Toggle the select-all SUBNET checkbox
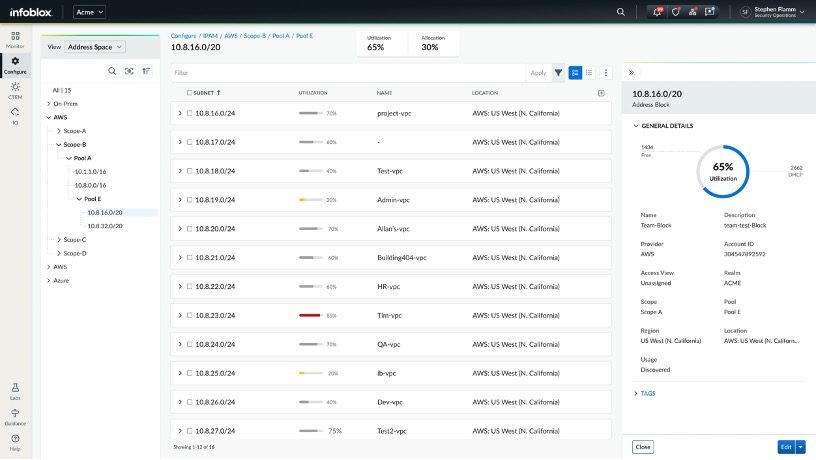Image resolution: width=816 pixels, height=460 pixels. point(189,93)
